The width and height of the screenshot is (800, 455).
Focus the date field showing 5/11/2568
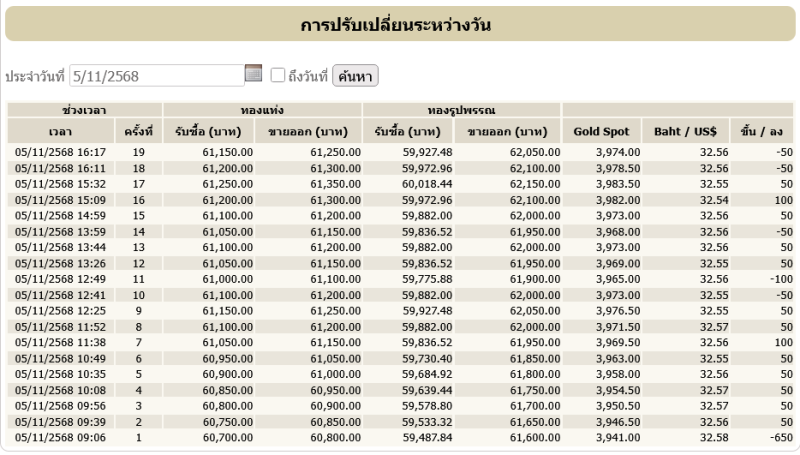156,75
